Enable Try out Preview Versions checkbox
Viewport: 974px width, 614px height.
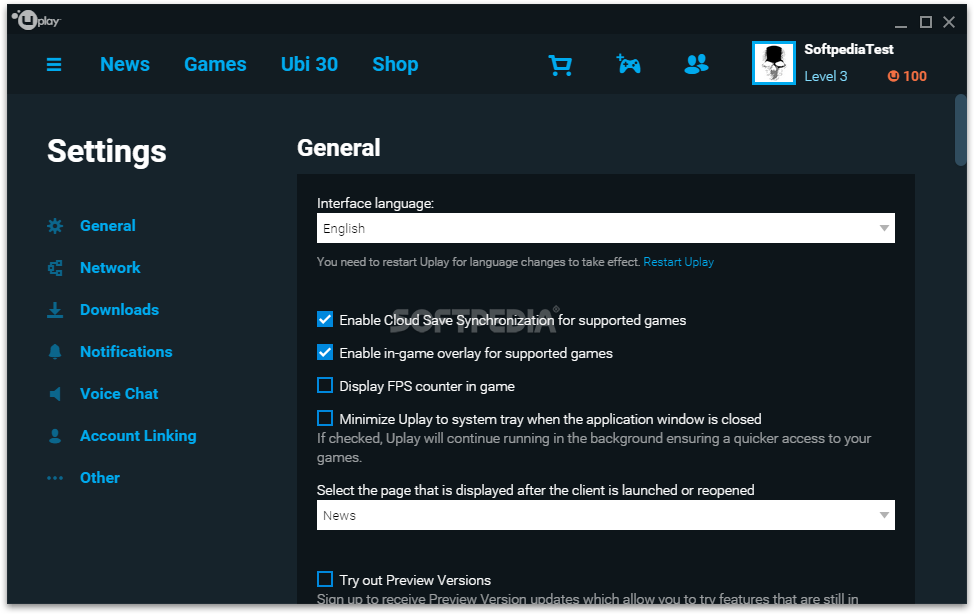[x=325, y=579]
